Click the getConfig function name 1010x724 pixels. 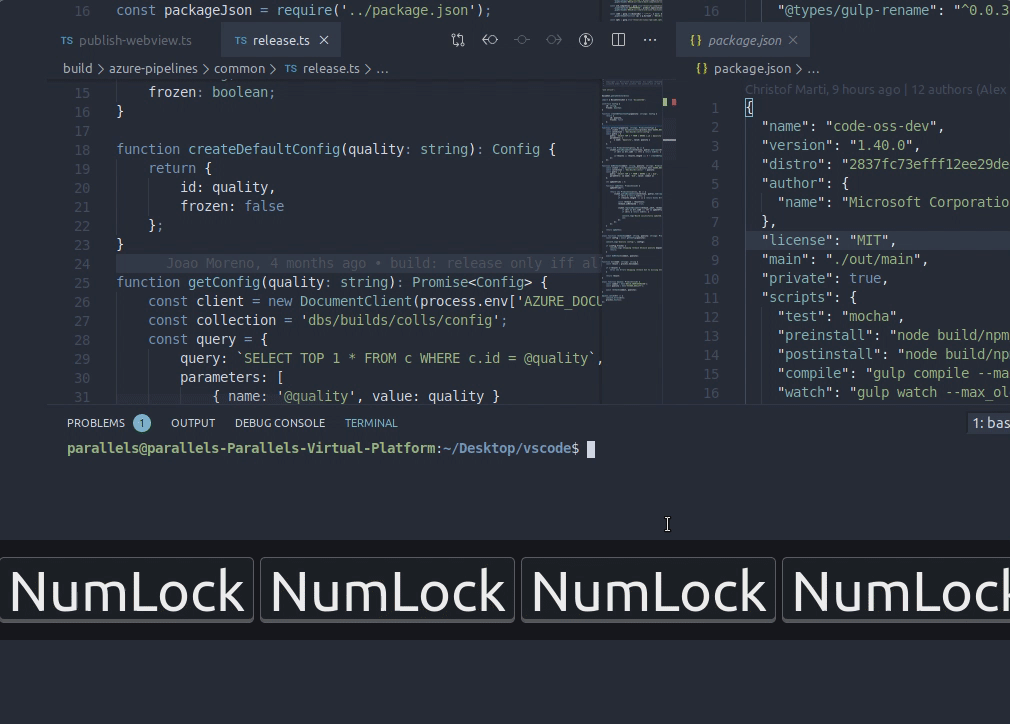[224, 282]
